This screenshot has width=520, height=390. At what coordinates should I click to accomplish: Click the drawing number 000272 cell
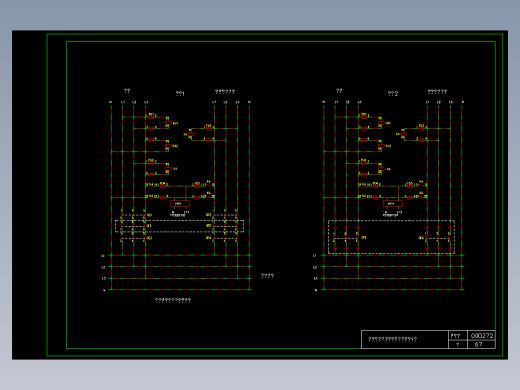click(482, 335)
